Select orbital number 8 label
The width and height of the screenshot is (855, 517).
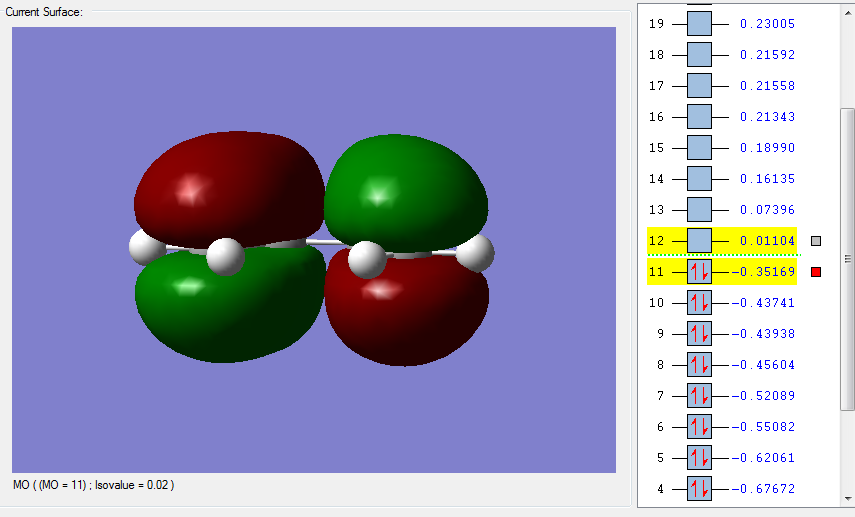660,365
